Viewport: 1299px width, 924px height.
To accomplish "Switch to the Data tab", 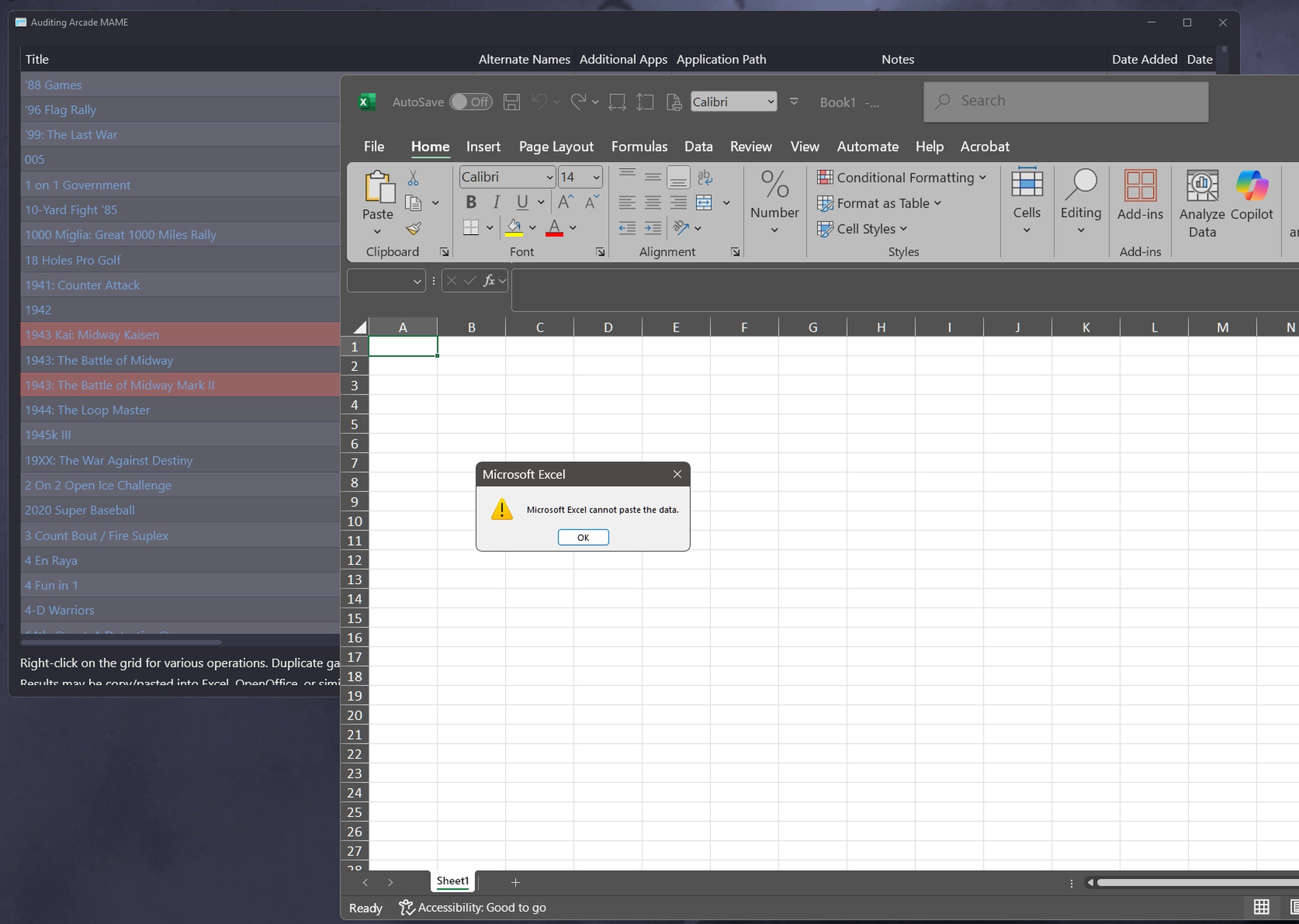I will (x=698, y=146).
